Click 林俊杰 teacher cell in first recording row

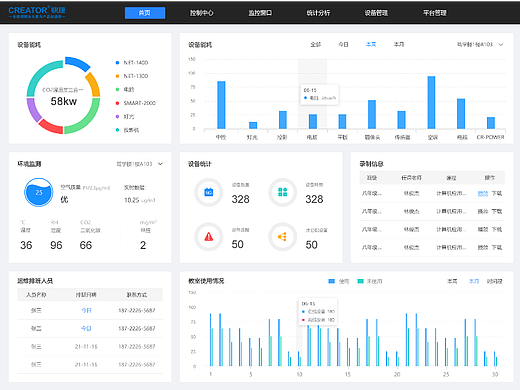(x=411, y=193)
